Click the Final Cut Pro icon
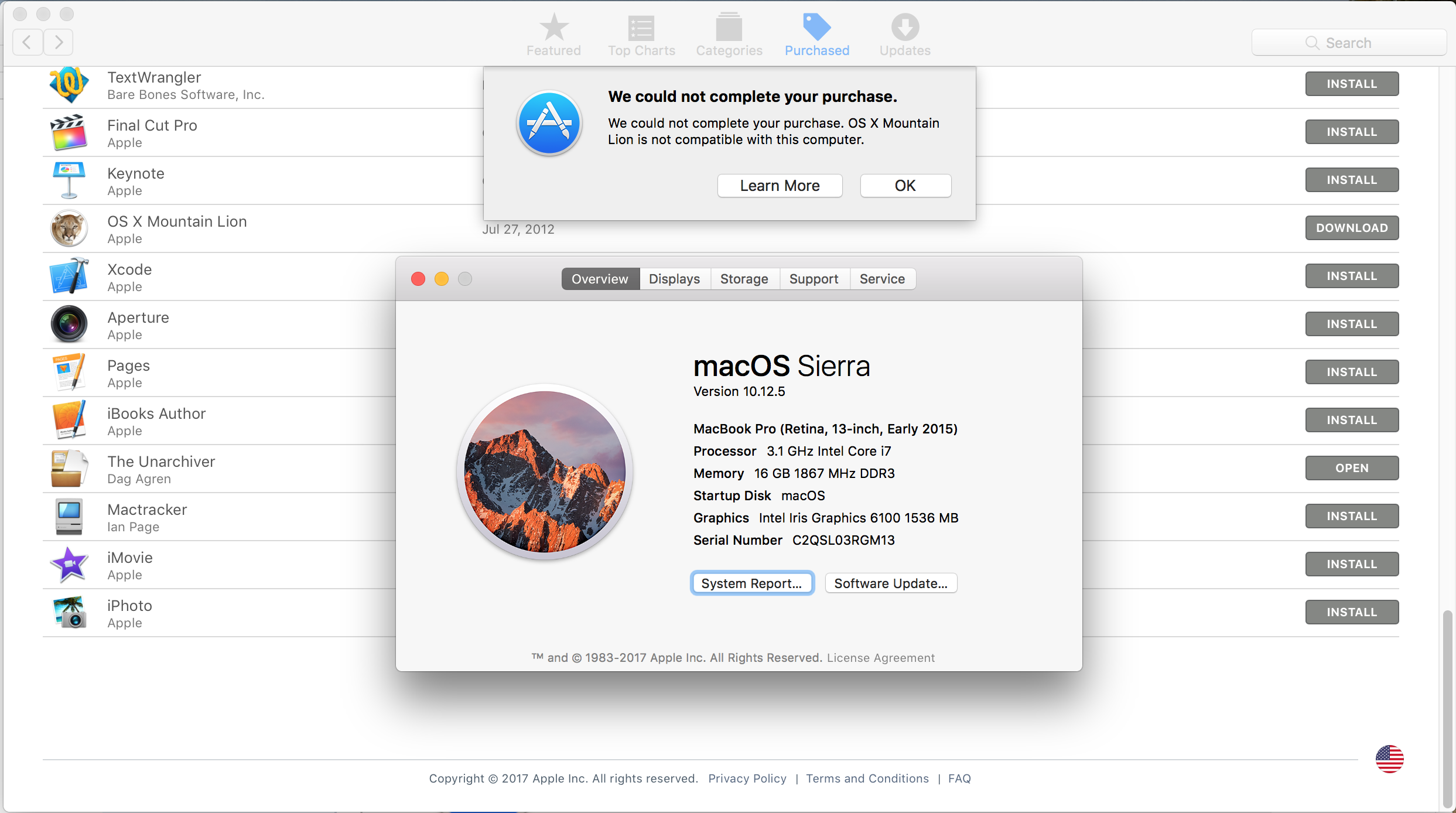1456x813 pixels. coord(69,132)
